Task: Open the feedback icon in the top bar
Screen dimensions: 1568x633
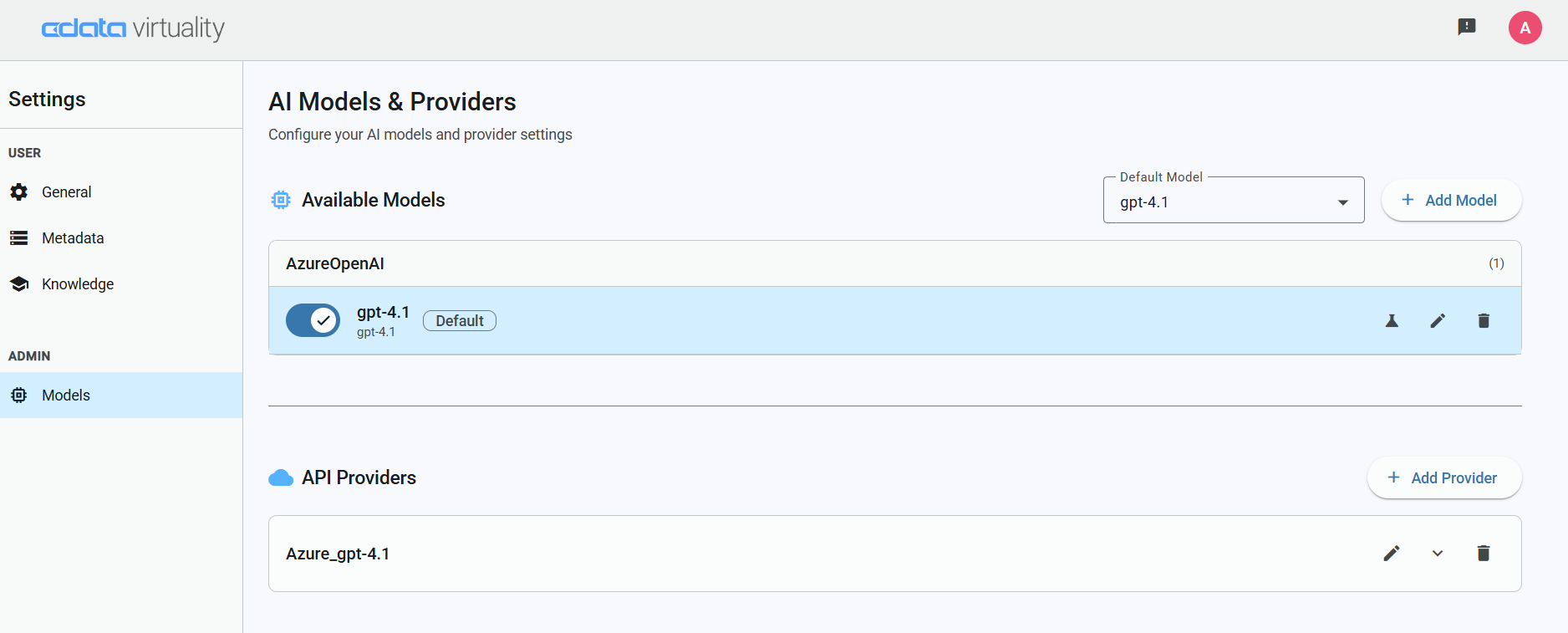Action: point(1468,27)
